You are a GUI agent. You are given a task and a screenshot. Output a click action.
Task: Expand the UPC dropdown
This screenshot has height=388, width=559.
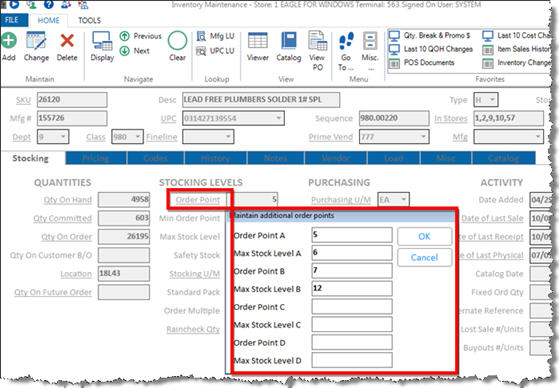click(x=278, y=118)
